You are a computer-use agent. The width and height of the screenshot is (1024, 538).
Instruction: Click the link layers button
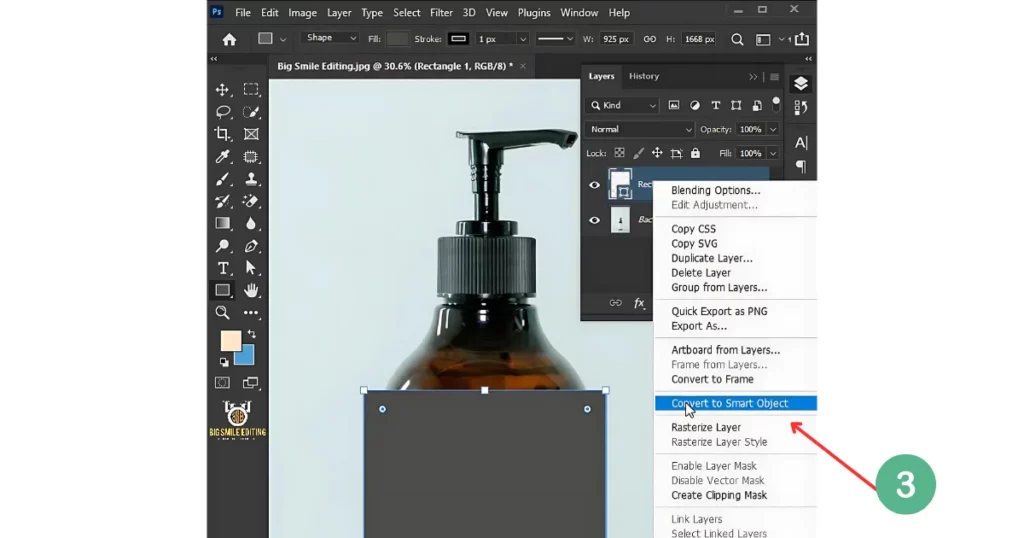click(x=615, y=303)
